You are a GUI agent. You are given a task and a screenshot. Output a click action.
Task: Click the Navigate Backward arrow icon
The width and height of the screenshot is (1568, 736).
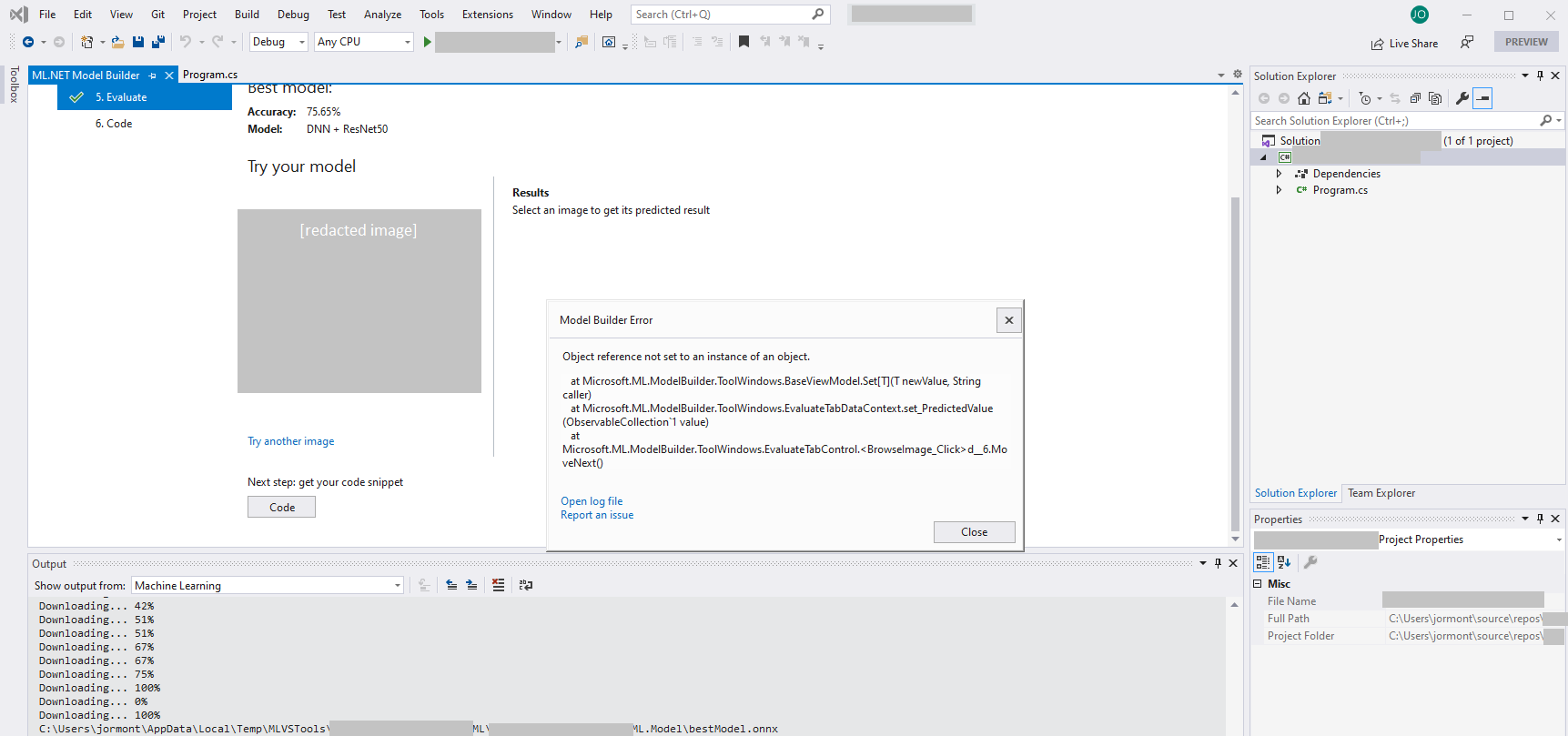28,42
